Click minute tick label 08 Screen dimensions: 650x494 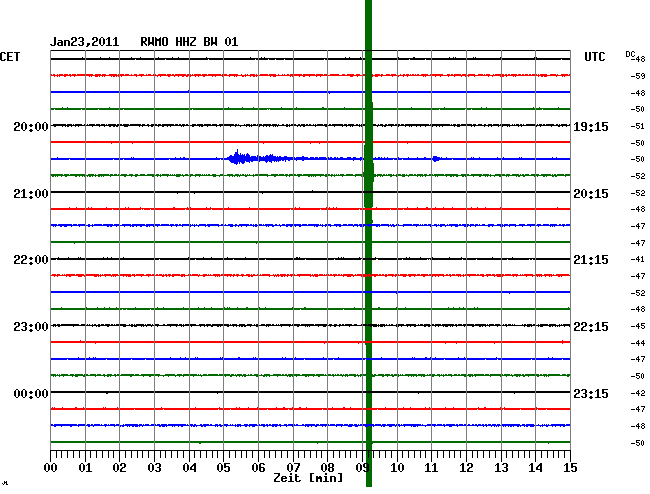(327, 468)
